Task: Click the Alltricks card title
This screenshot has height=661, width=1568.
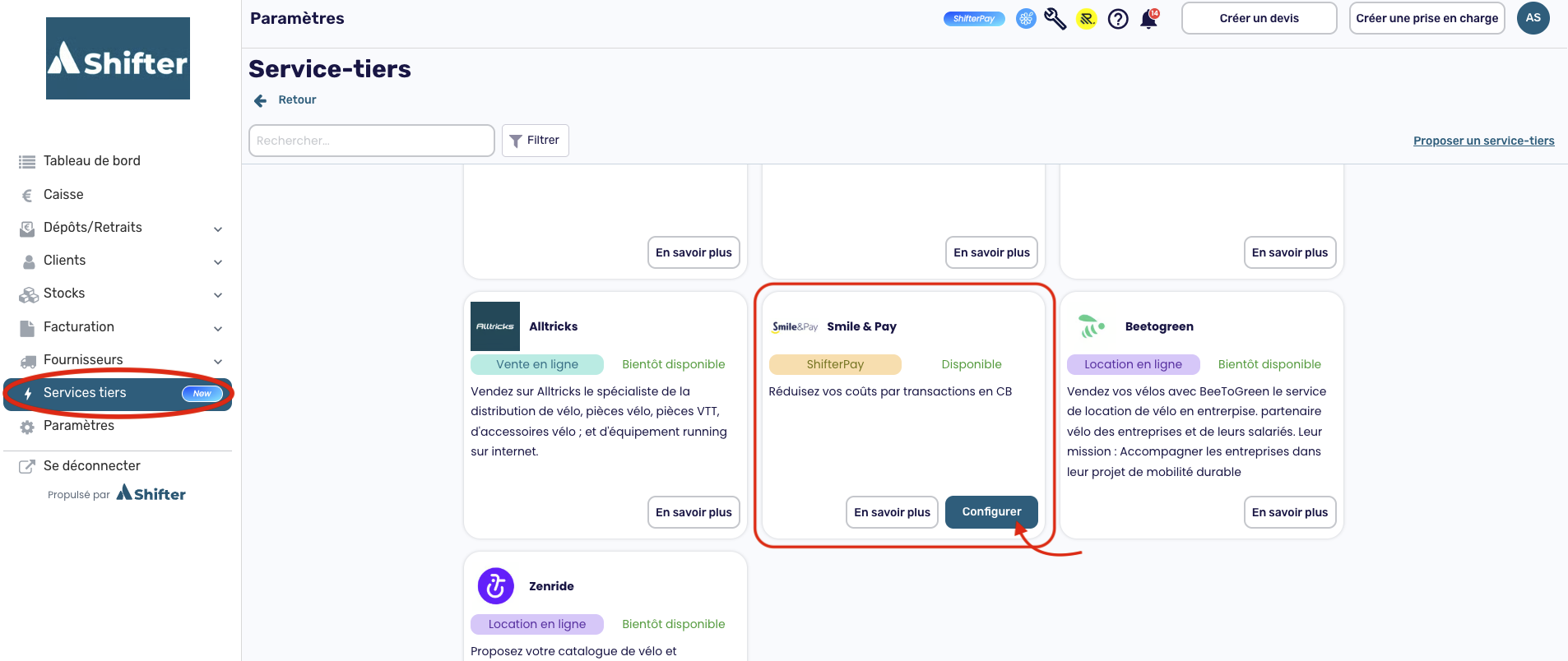Action: click(x=554, y=326)
